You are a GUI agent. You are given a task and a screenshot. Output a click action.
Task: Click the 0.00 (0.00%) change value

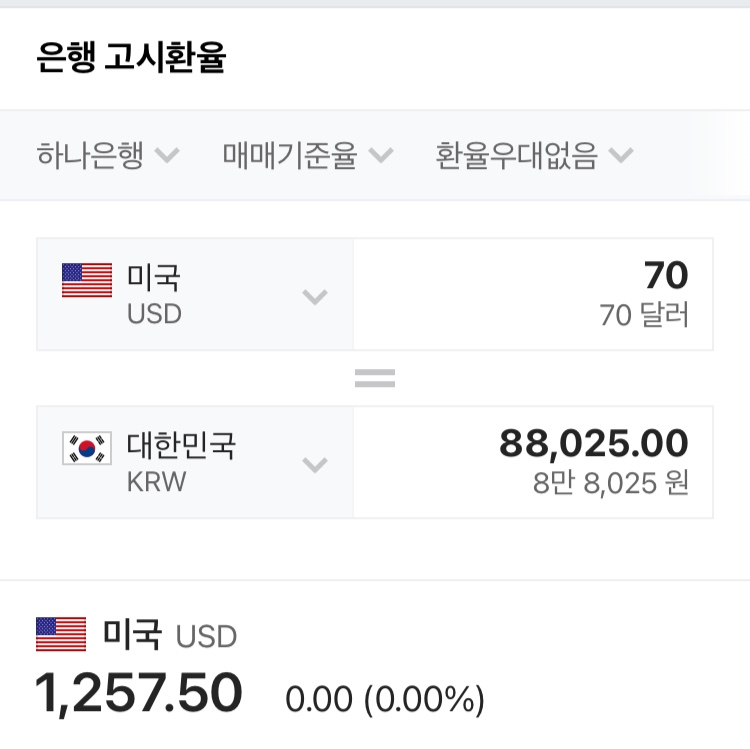pos(385,700)
